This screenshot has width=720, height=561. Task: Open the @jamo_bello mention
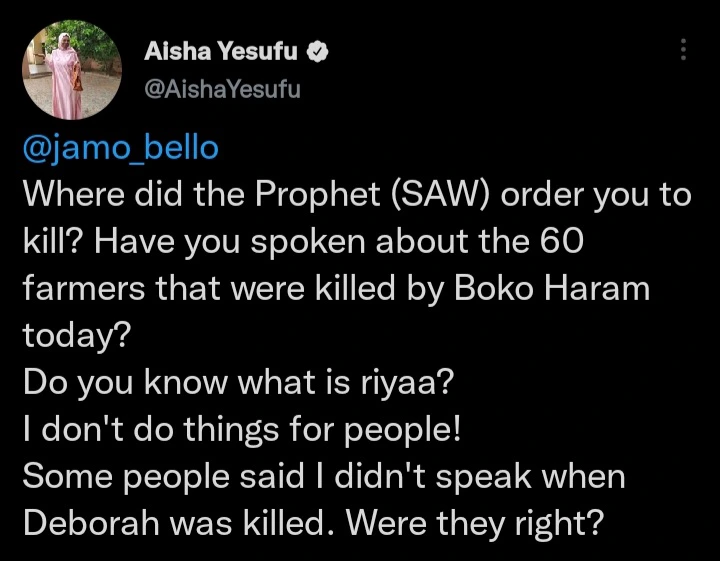(120, 148)
